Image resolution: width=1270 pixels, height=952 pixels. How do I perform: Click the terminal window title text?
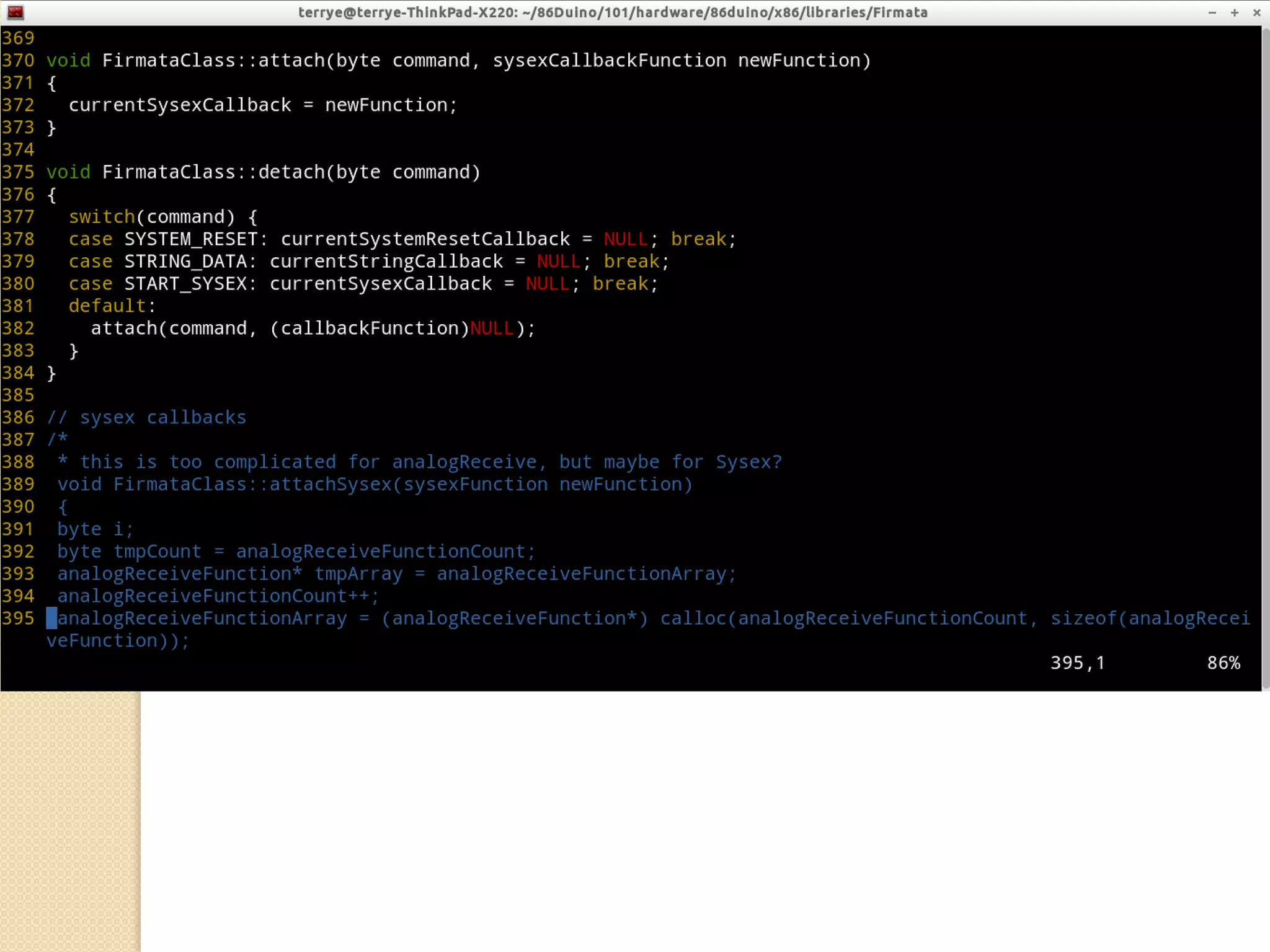pos(613,12)
